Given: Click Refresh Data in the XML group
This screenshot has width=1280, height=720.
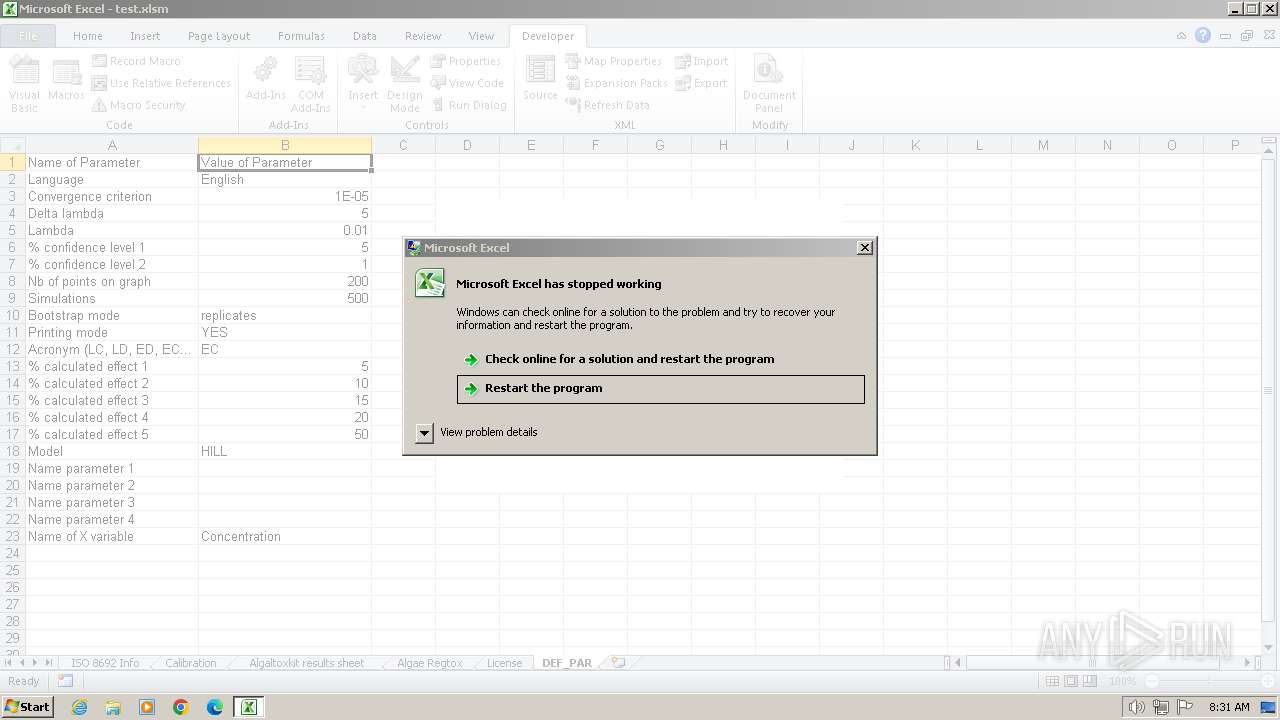Looking at the screenshot, I should pos(607,105).
